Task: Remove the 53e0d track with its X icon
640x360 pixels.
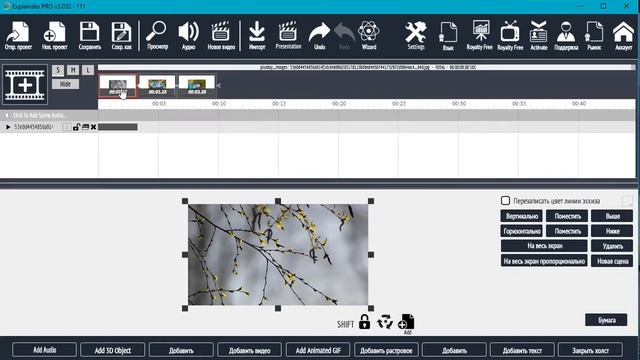Action: [93, 127]
